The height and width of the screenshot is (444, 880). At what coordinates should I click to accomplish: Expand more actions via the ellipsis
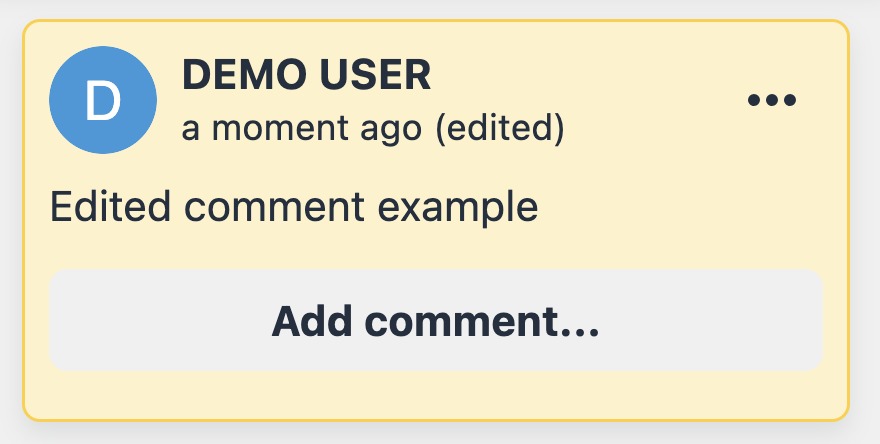click(772, 100)
